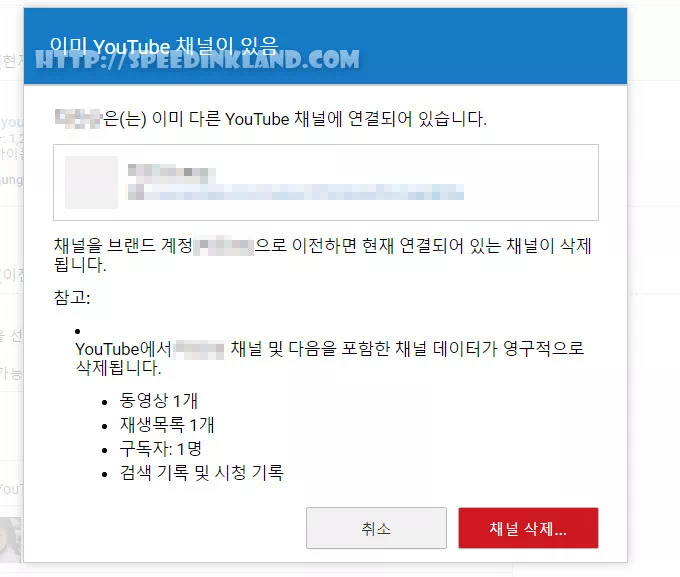This screenshot has height=577, width=680.
Task: Click the 구독자: 1명 list item
Action: click(x=160, y=449)
